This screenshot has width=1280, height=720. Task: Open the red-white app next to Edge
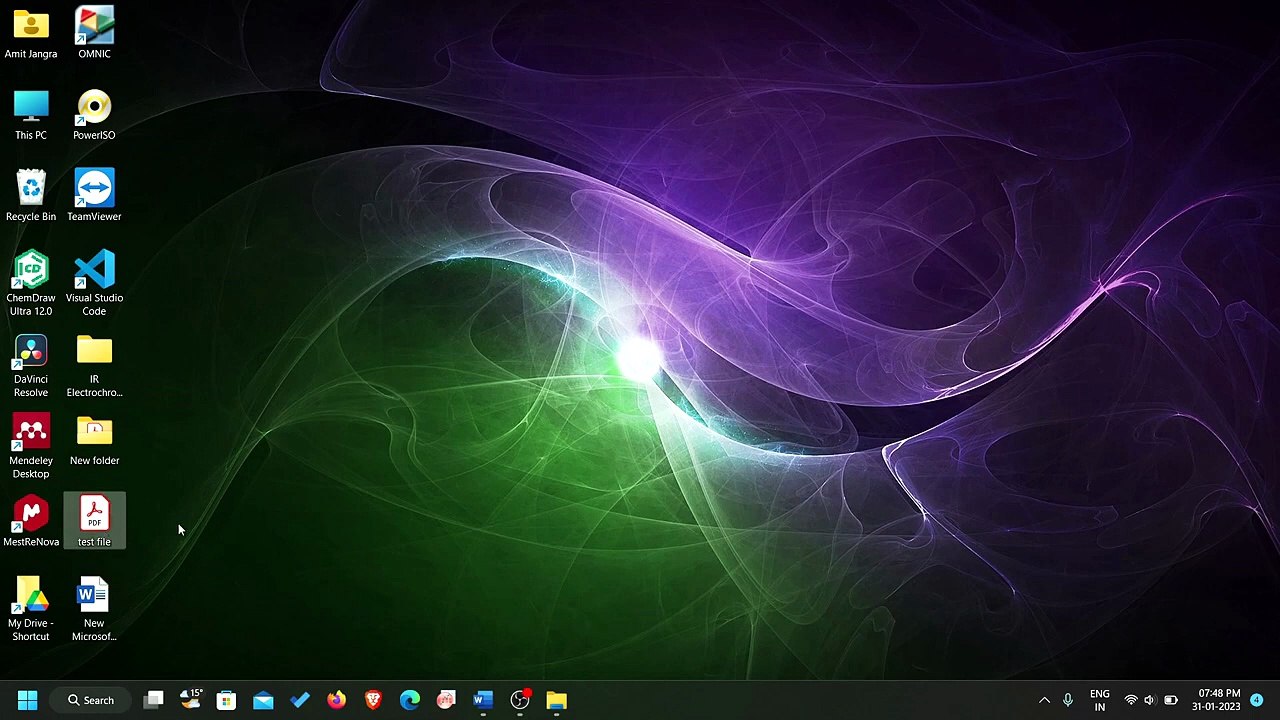pyautogui.click(x=446, y=700)
